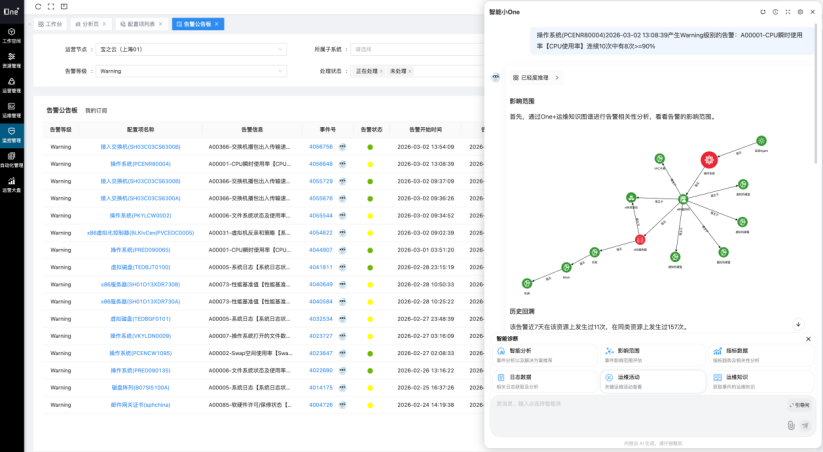Toggle the 引导词 button in chat input
The image size is (823, 452).
point(800,405)
